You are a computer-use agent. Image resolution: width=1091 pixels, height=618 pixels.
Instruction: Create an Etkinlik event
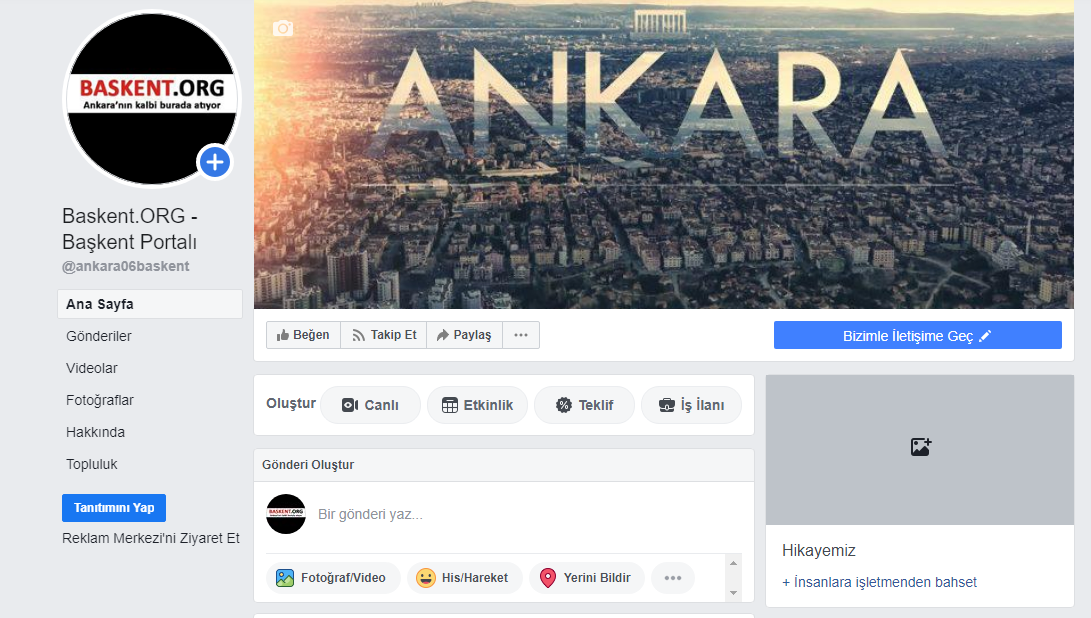coord(477,405)
